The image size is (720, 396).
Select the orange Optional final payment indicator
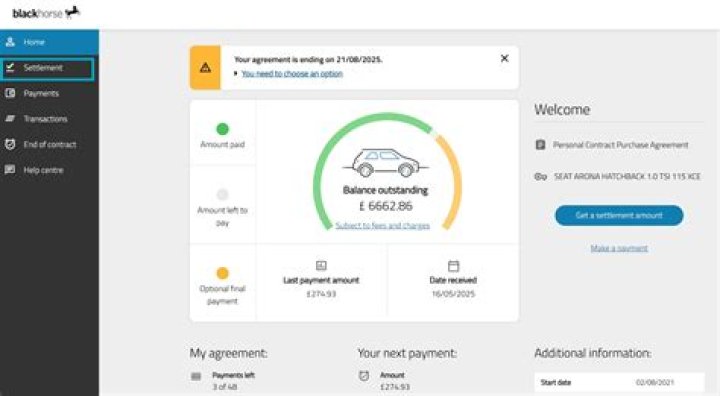click(x=222, y=273)
